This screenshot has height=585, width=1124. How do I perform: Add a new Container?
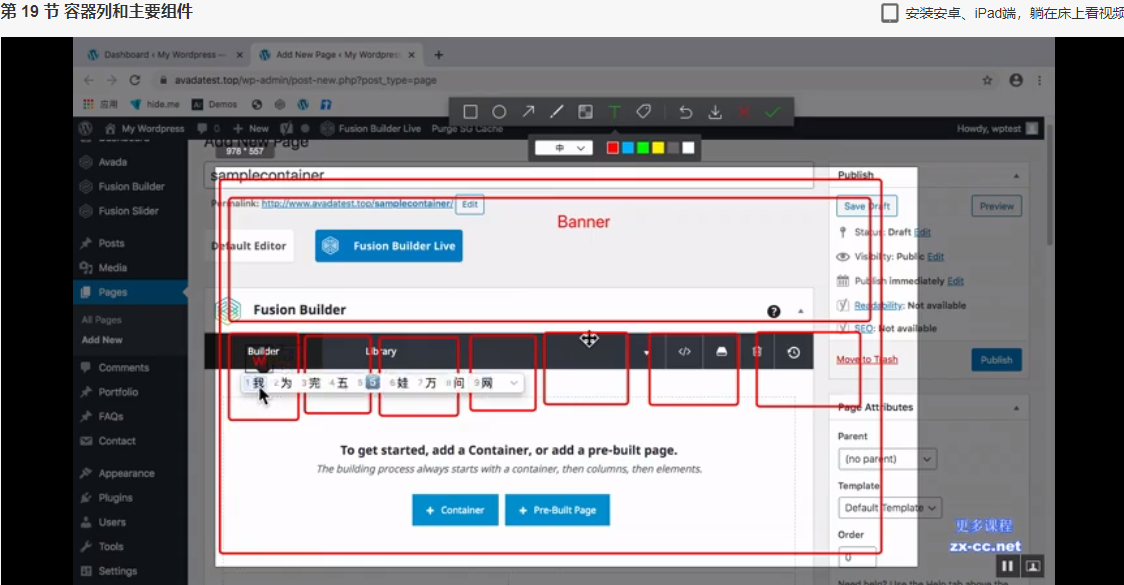455,510
